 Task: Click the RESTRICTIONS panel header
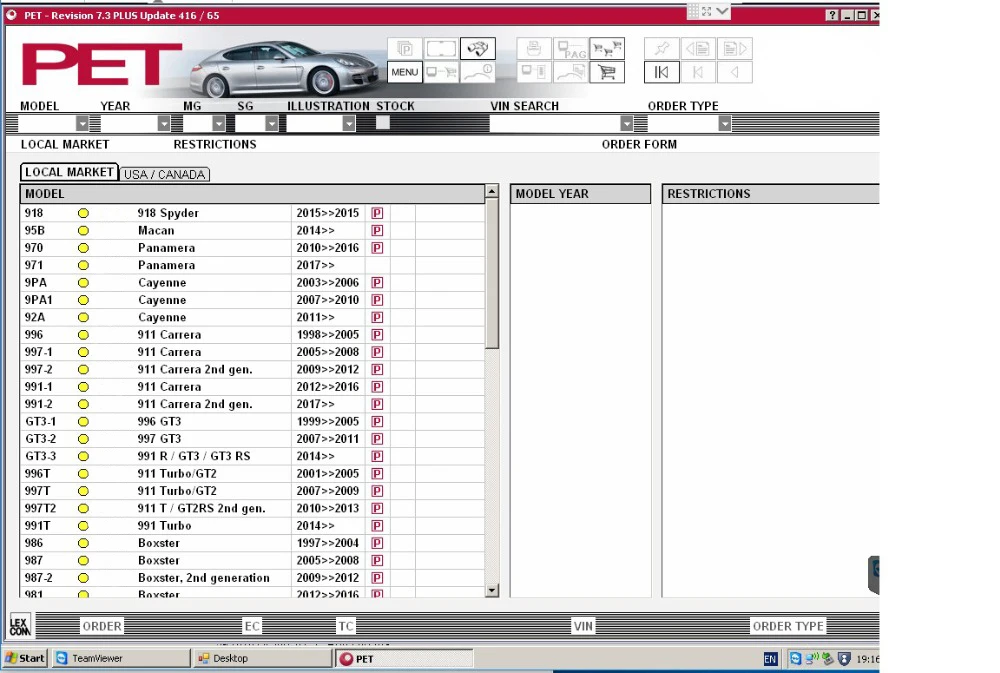[x=770, y=194]
